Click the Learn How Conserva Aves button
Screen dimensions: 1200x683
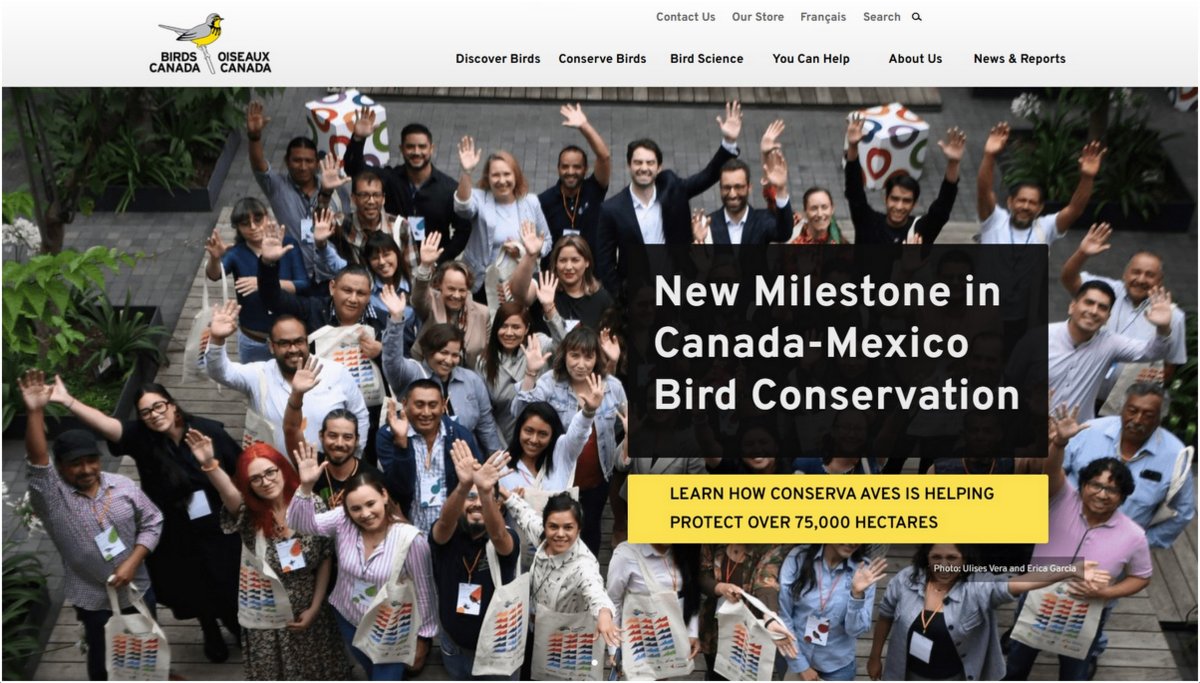point(837,508)
